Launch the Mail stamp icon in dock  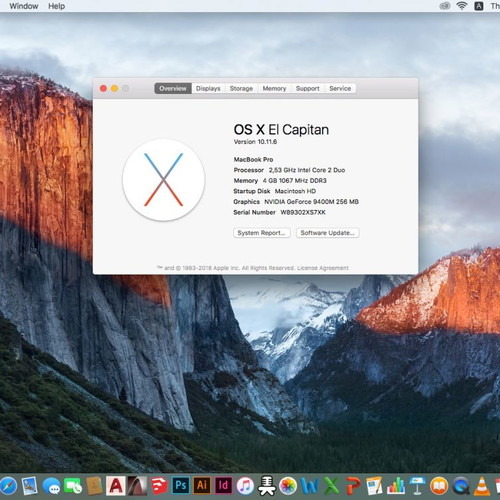(x=30, y=486)
